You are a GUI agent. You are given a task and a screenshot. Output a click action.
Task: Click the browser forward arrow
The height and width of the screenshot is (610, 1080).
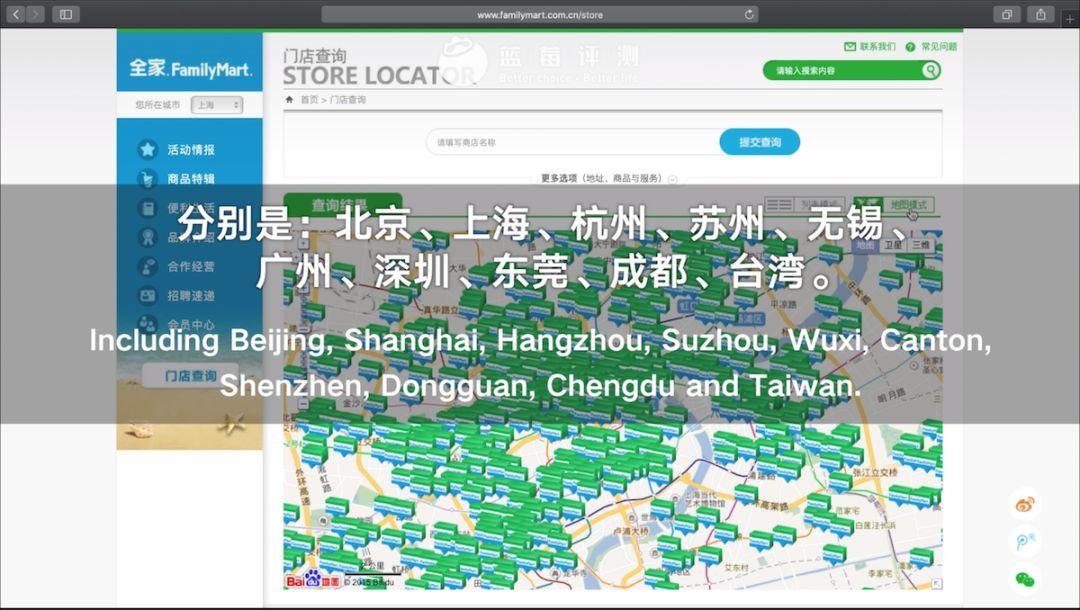(x=35, y=14)
